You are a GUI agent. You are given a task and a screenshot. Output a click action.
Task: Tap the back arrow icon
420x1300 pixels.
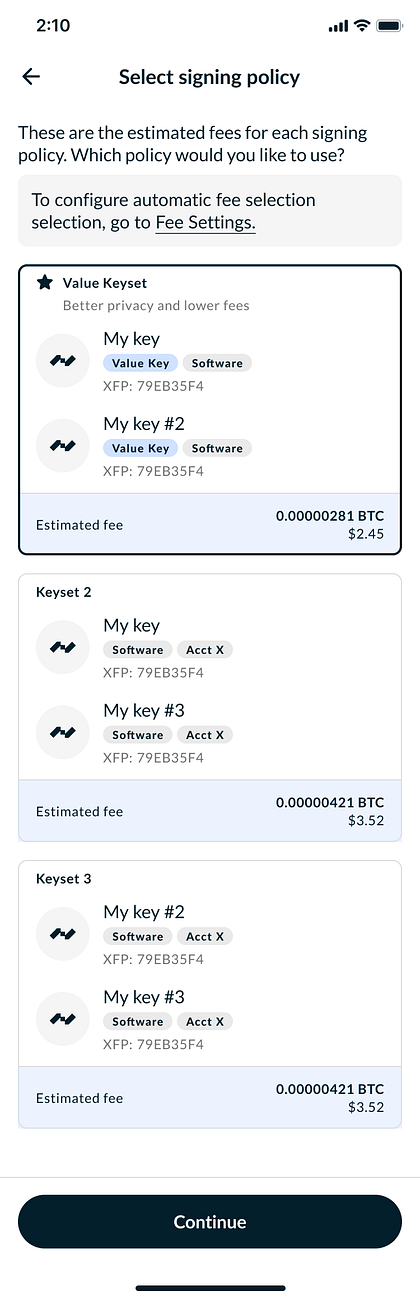pyautogui.click(x=31, y=77)
